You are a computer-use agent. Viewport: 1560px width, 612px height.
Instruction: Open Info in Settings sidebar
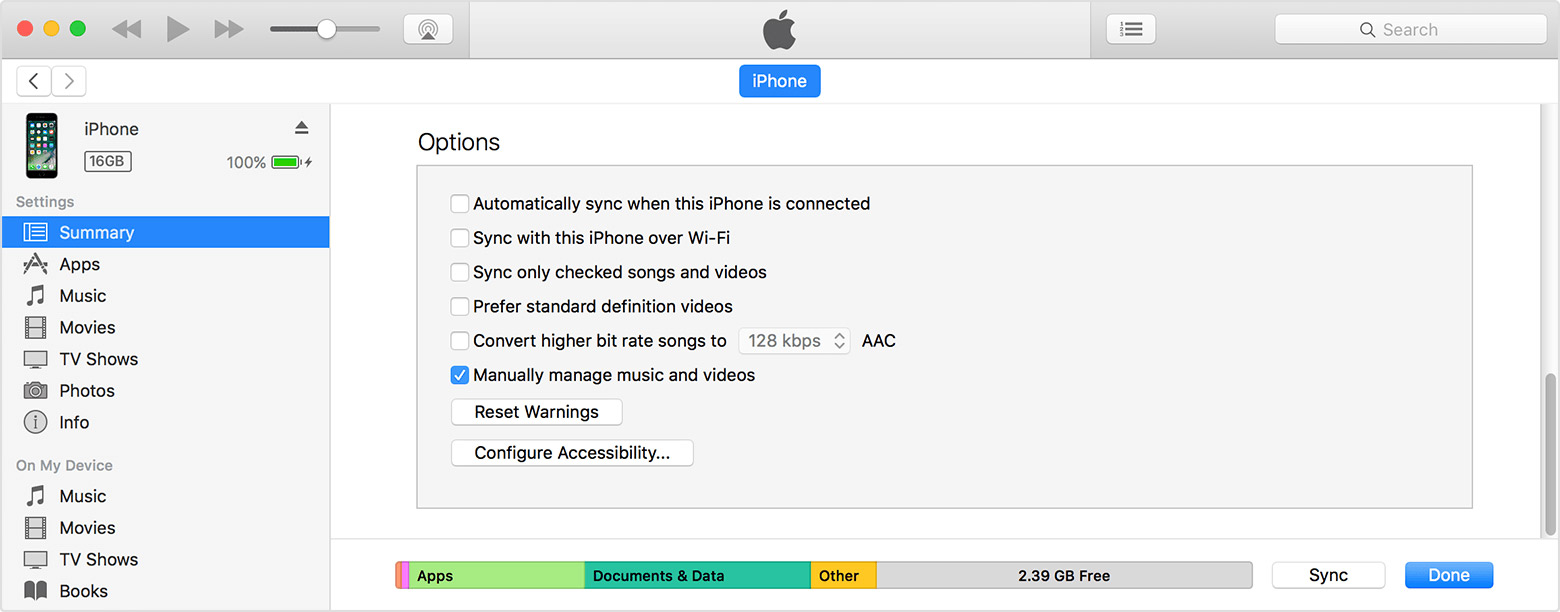coord(165,422)
